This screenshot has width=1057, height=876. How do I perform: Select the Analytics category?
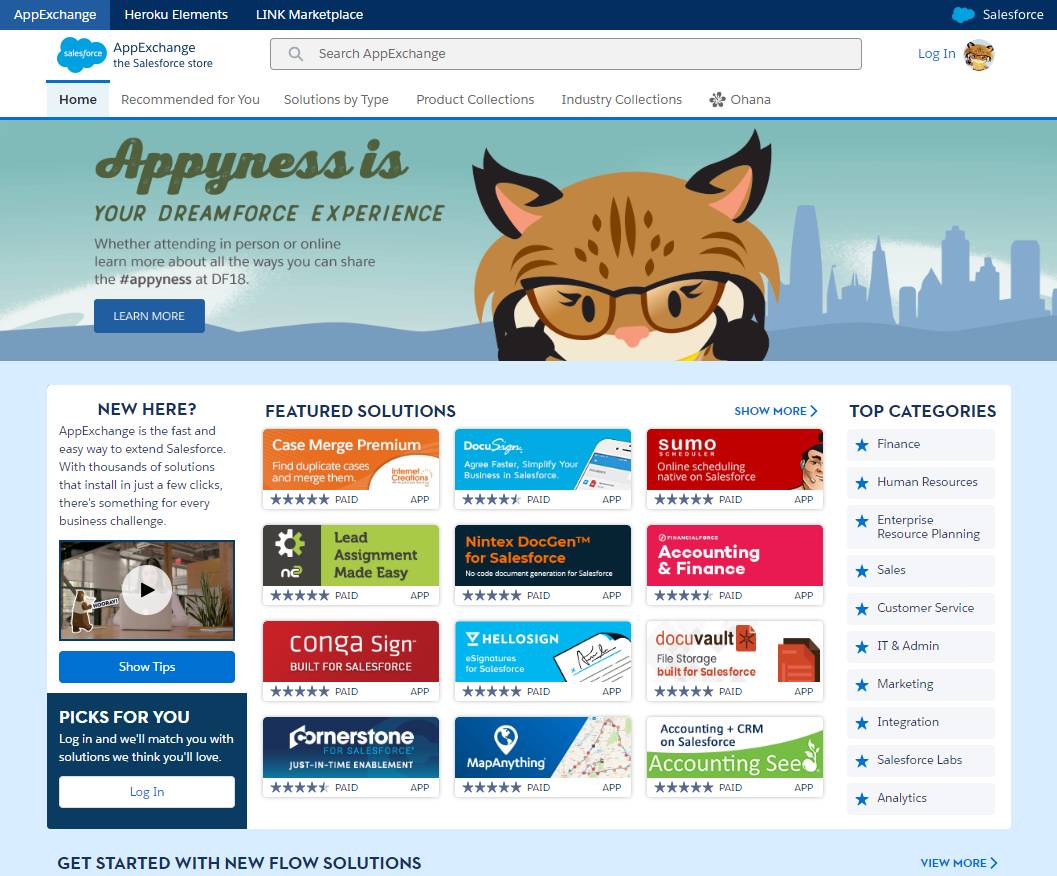[921, 798]
